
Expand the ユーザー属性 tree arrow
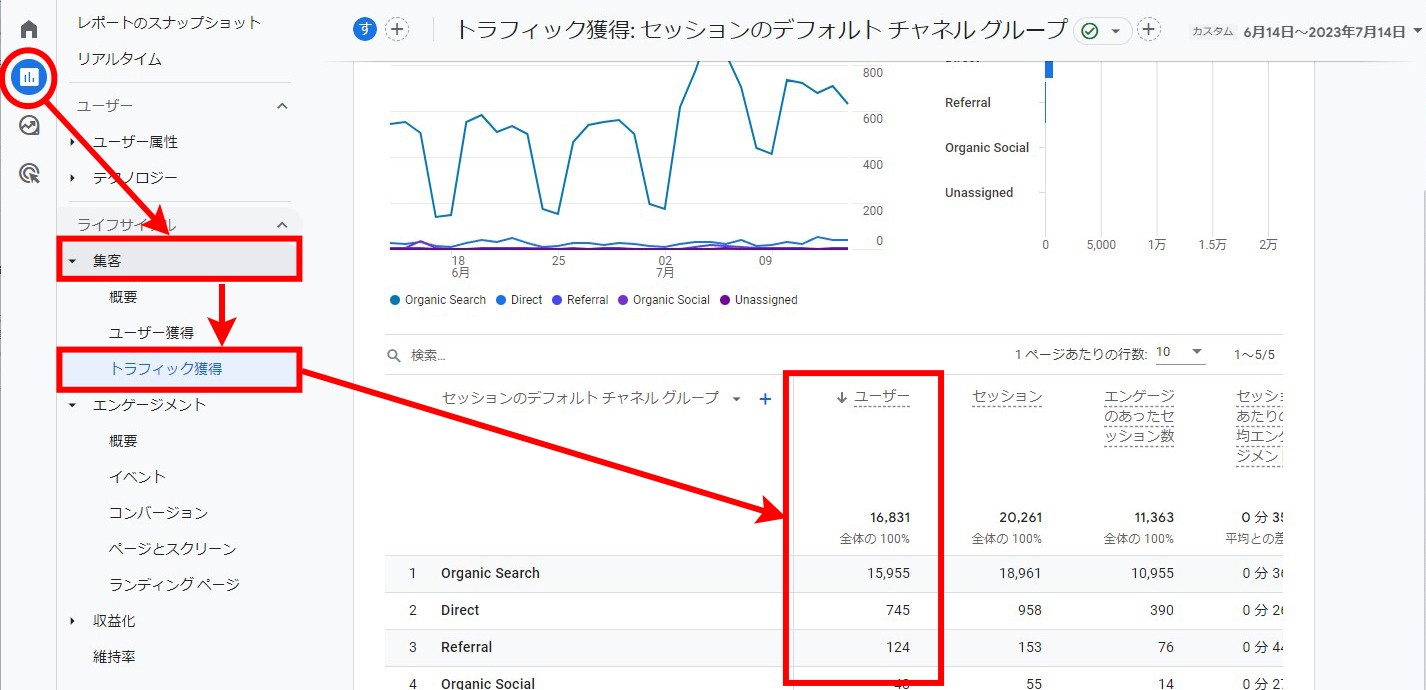72,142
